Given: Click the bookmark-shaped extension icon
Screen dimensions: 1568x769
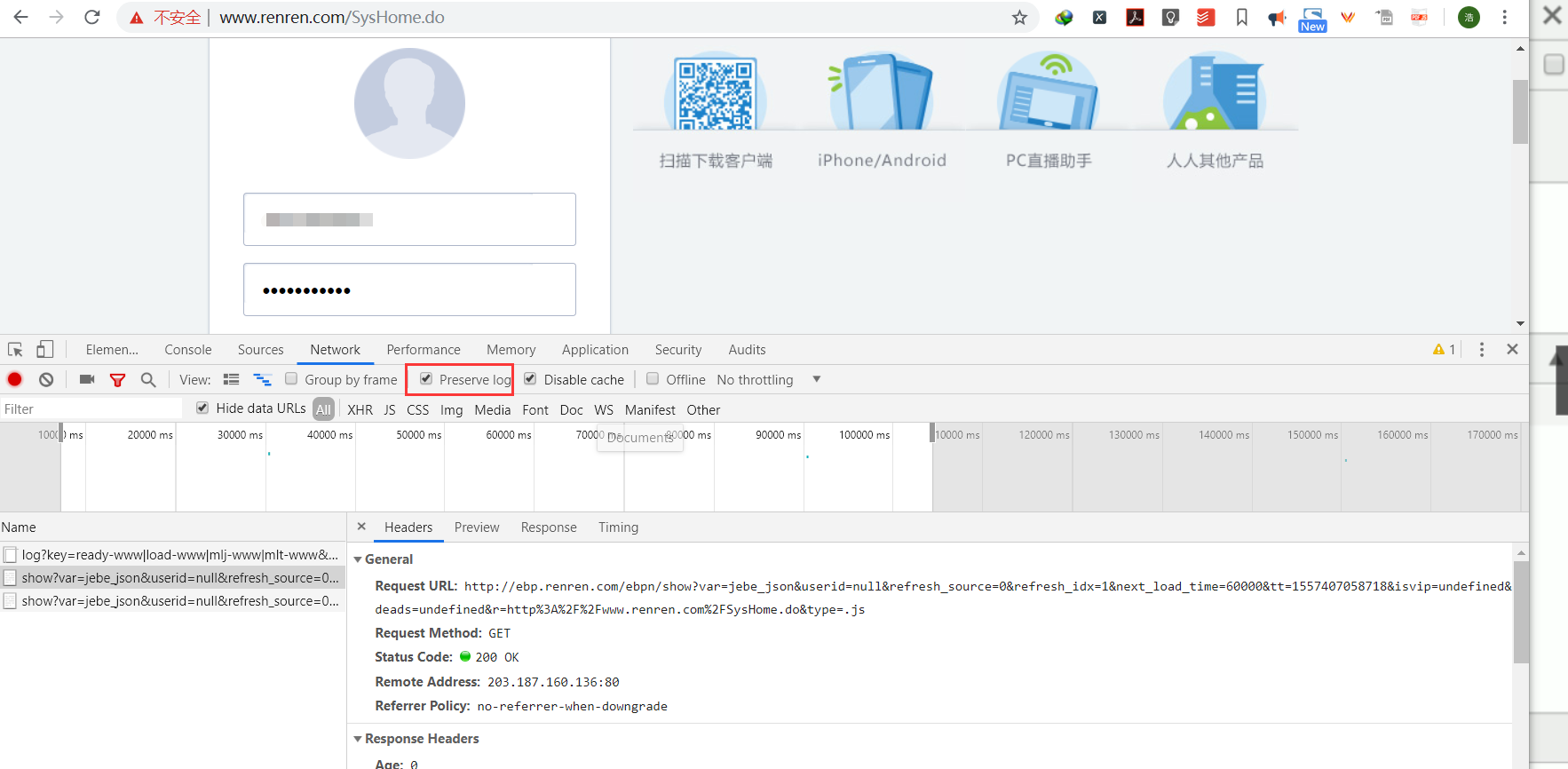Looking at the screenshot, I should click(x=1241, y=17).
